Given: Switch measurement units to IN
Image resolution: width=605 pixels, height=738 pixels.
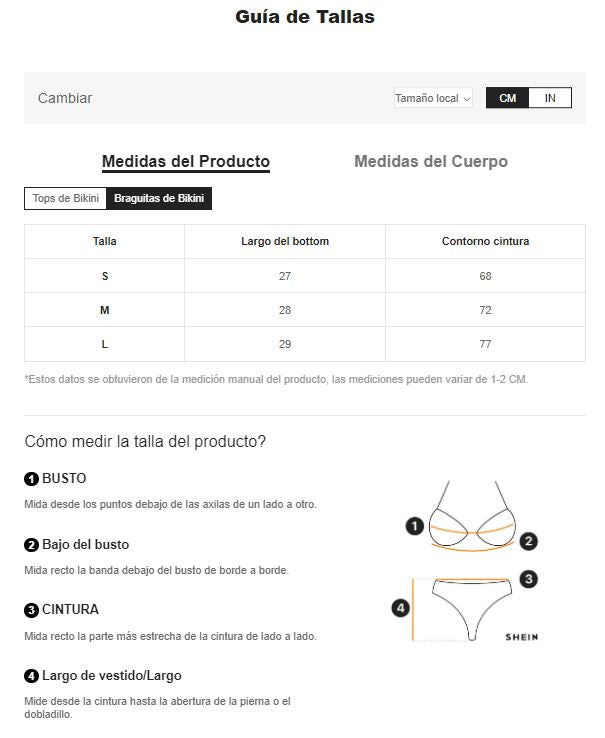Looking at the screenshot, I should 550,98.
